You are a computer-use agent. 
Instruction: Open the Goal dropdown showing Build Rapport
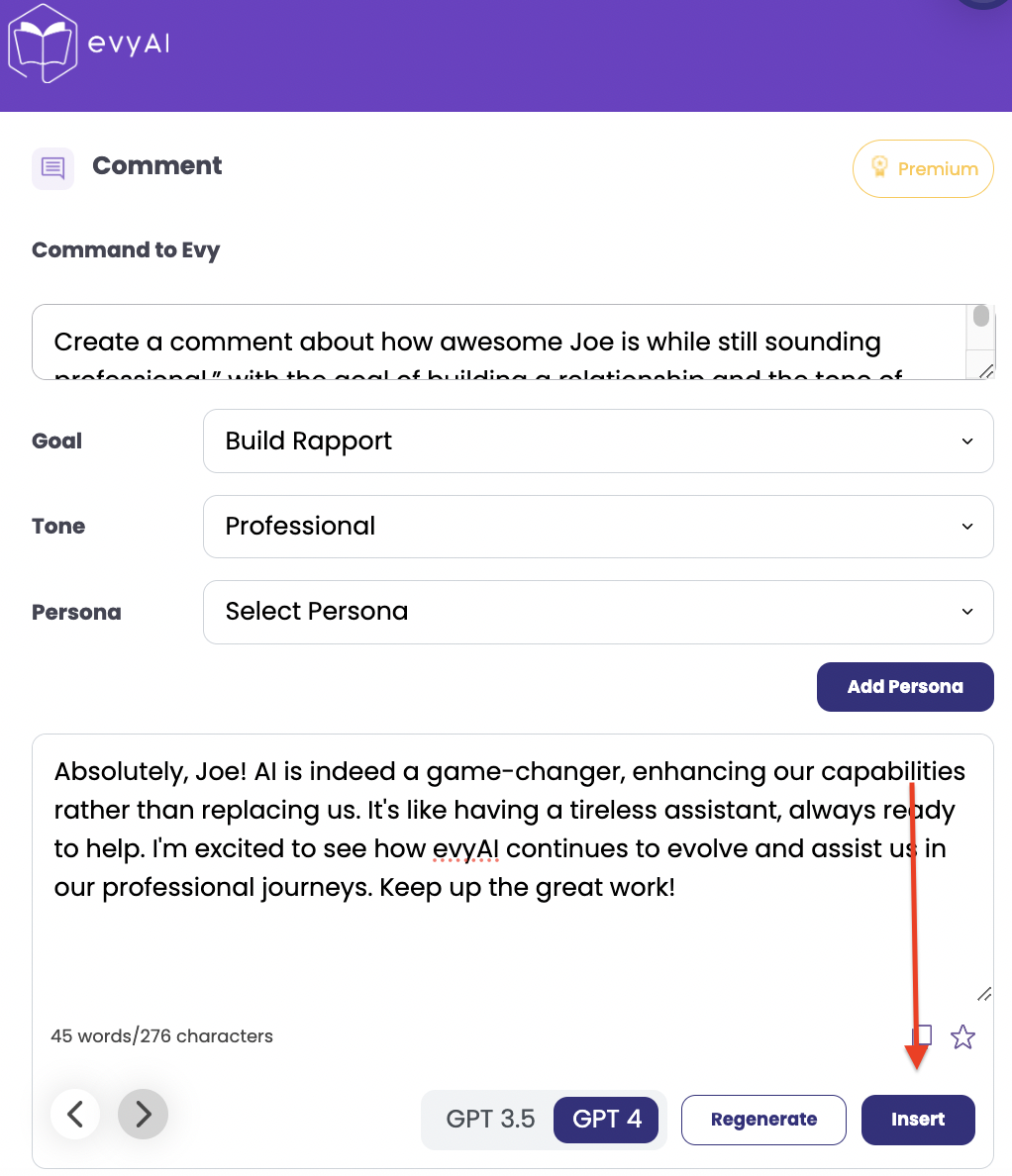click(x=597, y=441)
